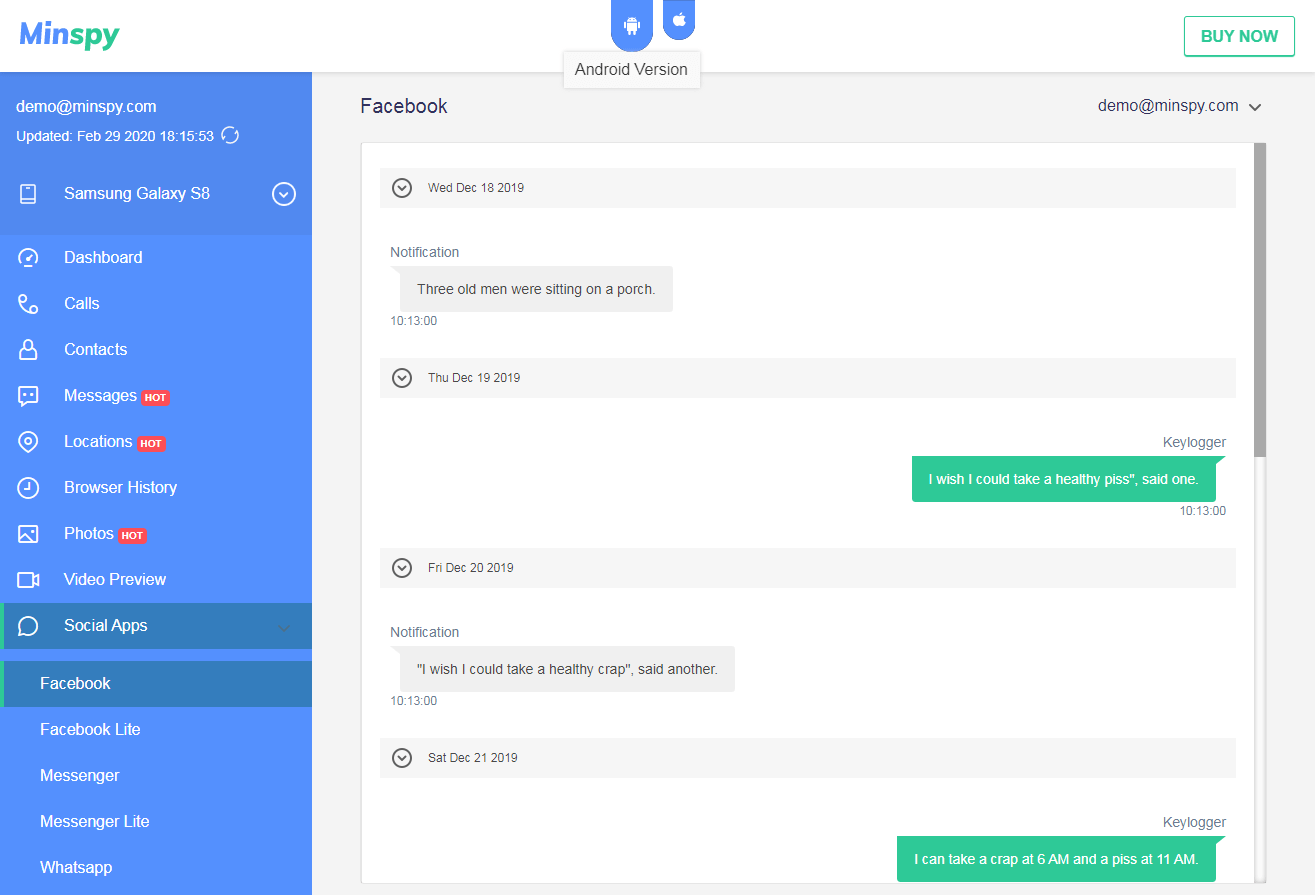The image size is (1315, 895).
Task: Click the Minspy logo
Action: tap(69, 36)
